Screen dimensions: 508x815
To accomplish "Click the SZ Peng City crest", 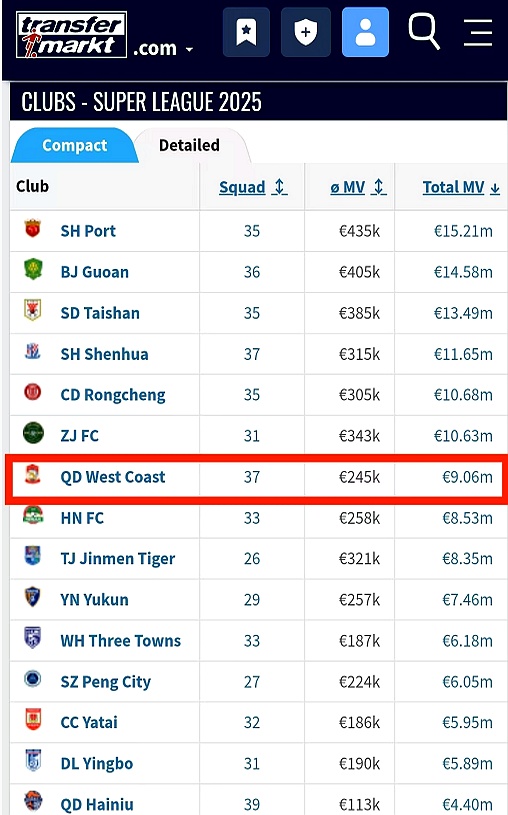I will [33, 679].
